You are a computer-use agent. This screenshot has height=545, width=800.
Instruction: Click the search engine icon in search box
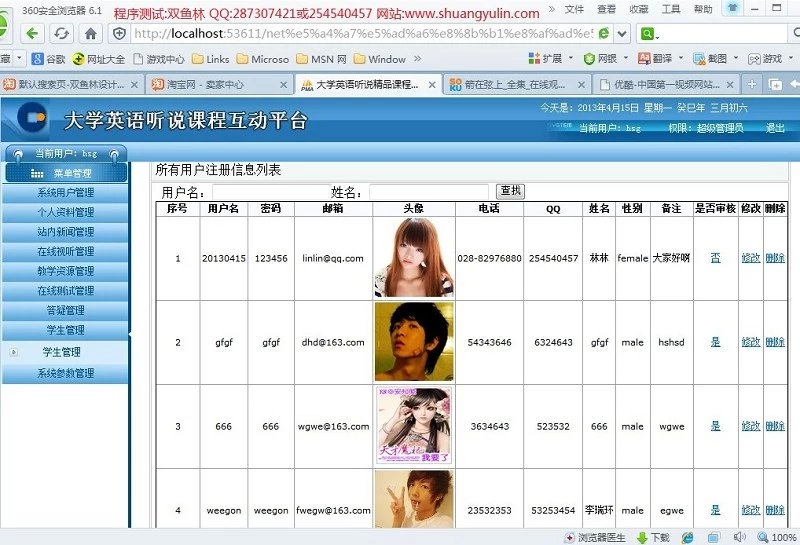point(648,34)
